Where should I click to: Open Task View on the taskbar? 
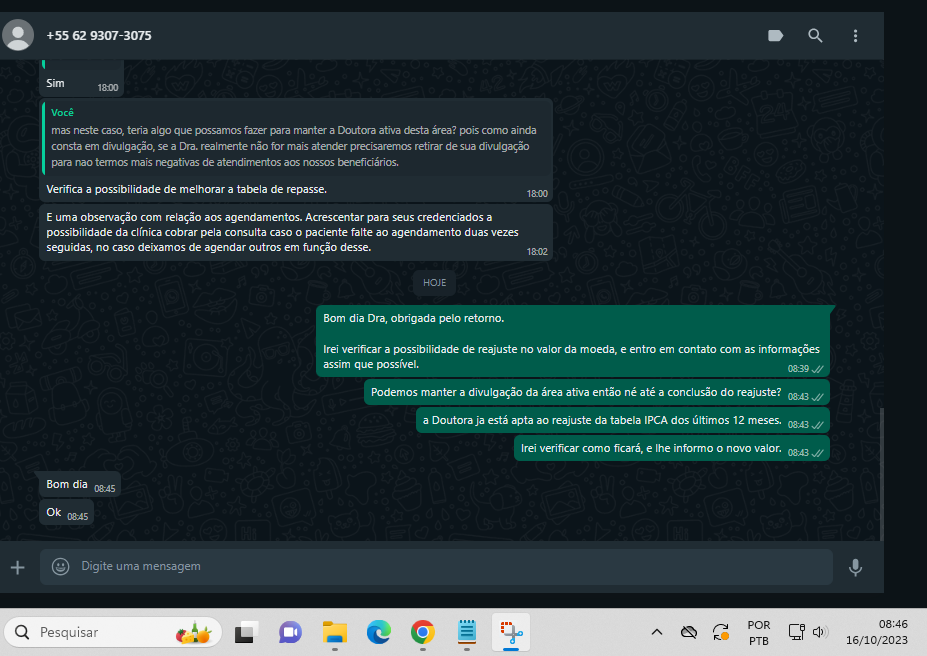coord(246,632)
